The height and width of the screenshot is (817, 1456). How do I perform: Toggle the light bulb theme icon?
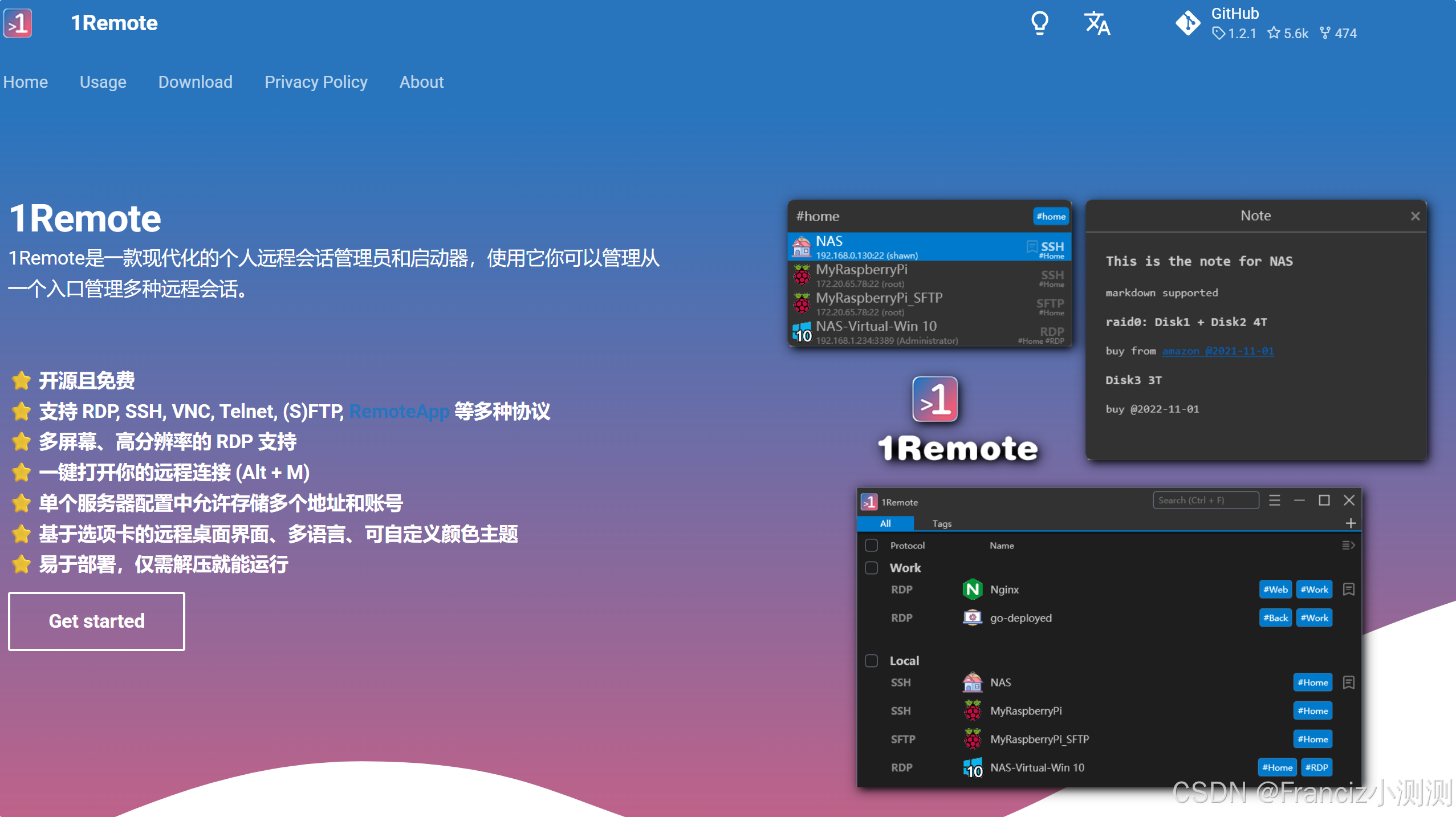1040,23
